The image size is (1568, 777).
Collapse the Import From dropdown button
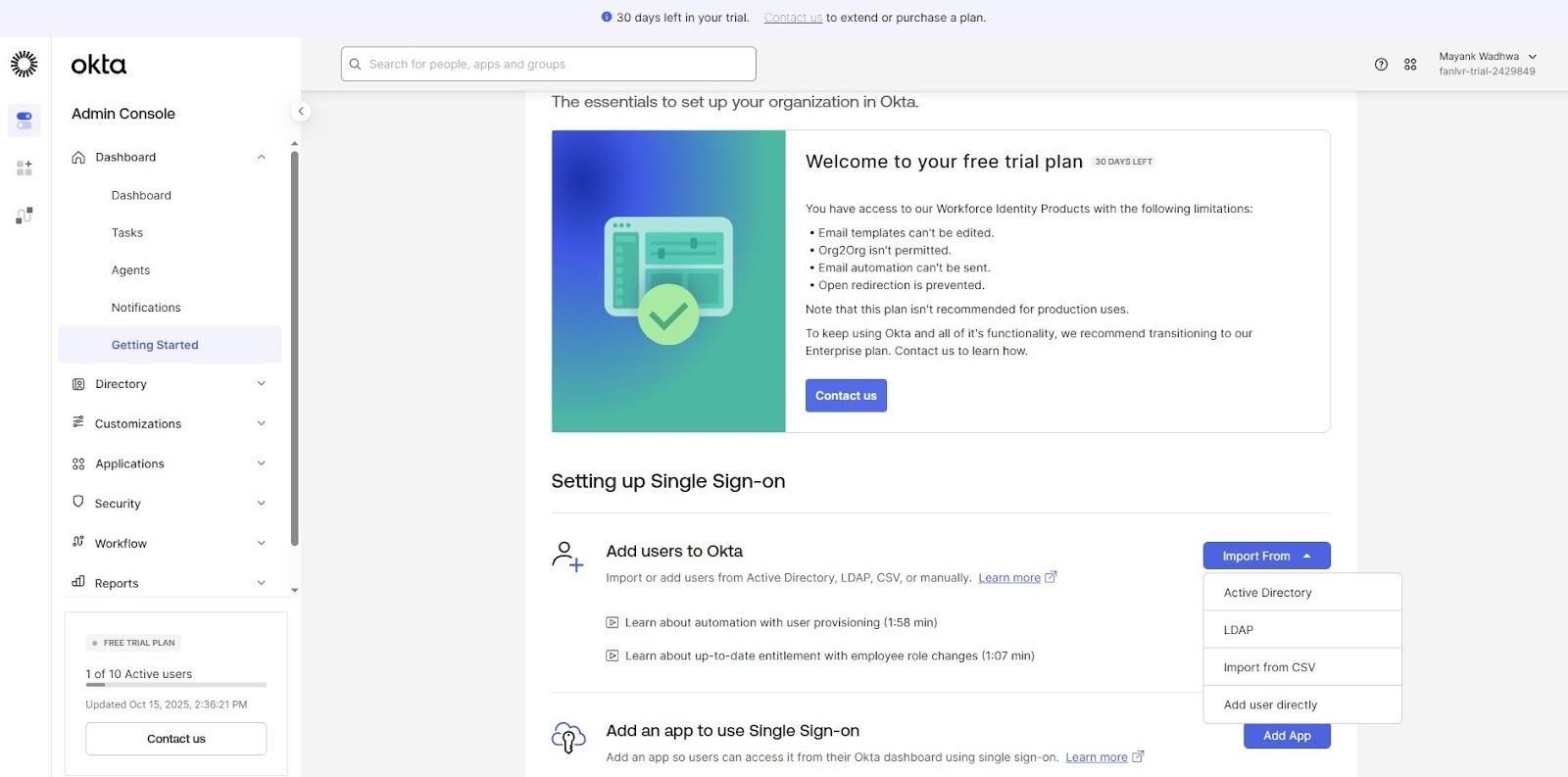click(x=1265, y=557)
